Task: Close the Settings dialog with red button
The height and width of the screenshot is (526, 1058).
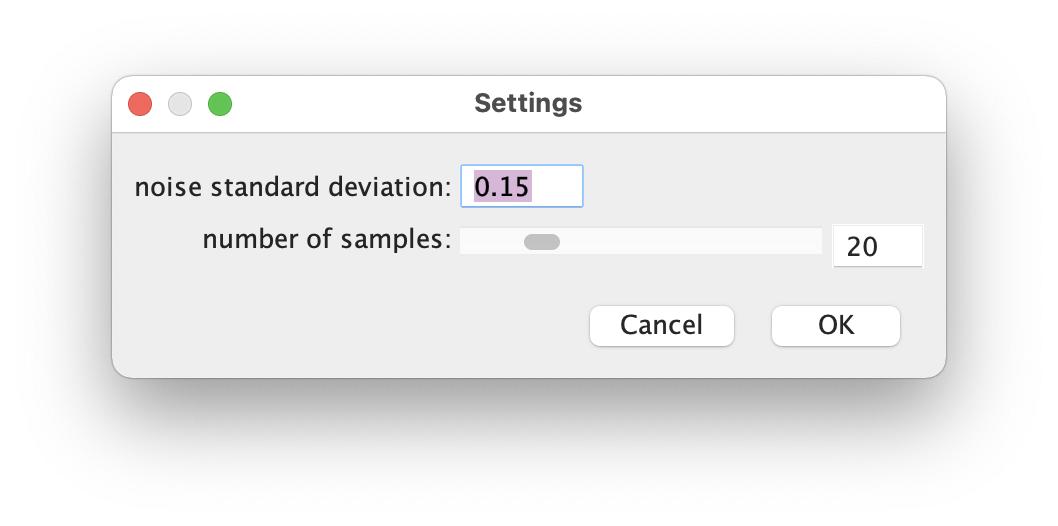Action: 140,105
